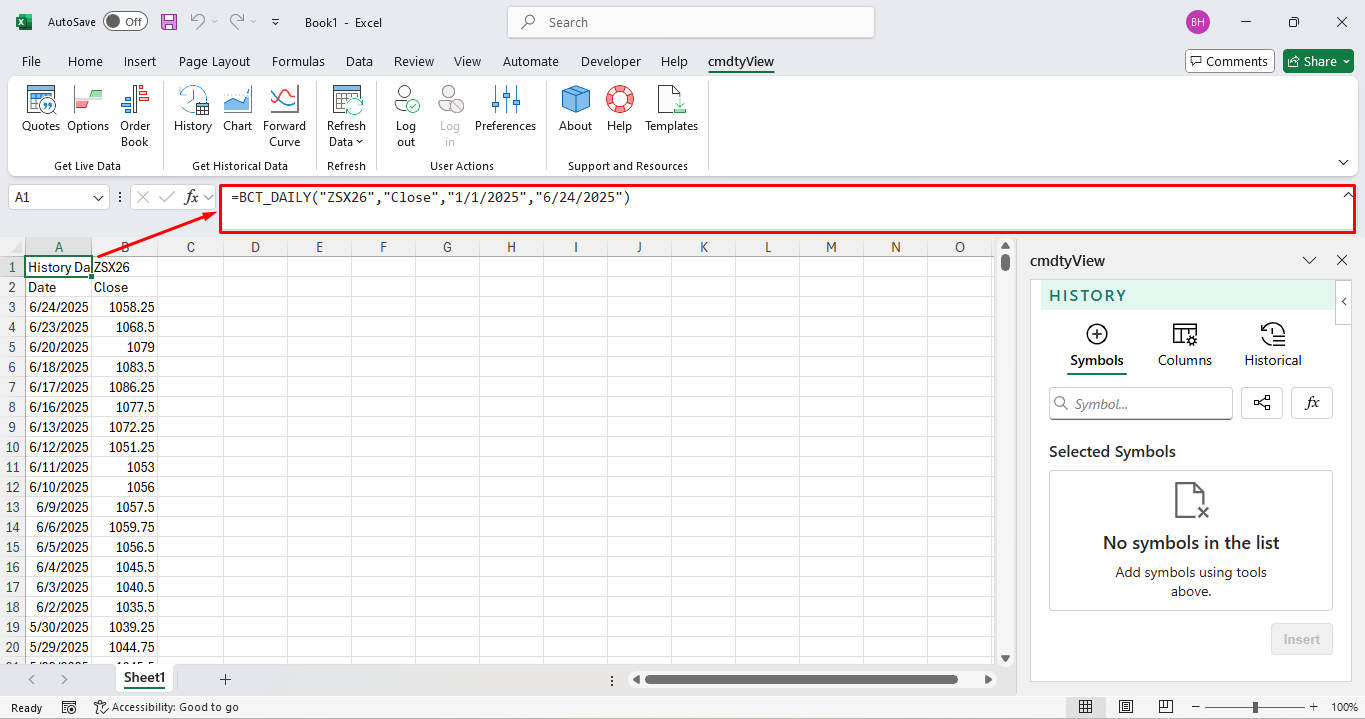The height and width of the screenshot is (719, 1365).
Task: Open the Customize Quick Access Toolbar dropdown
Action: [276, 22]
